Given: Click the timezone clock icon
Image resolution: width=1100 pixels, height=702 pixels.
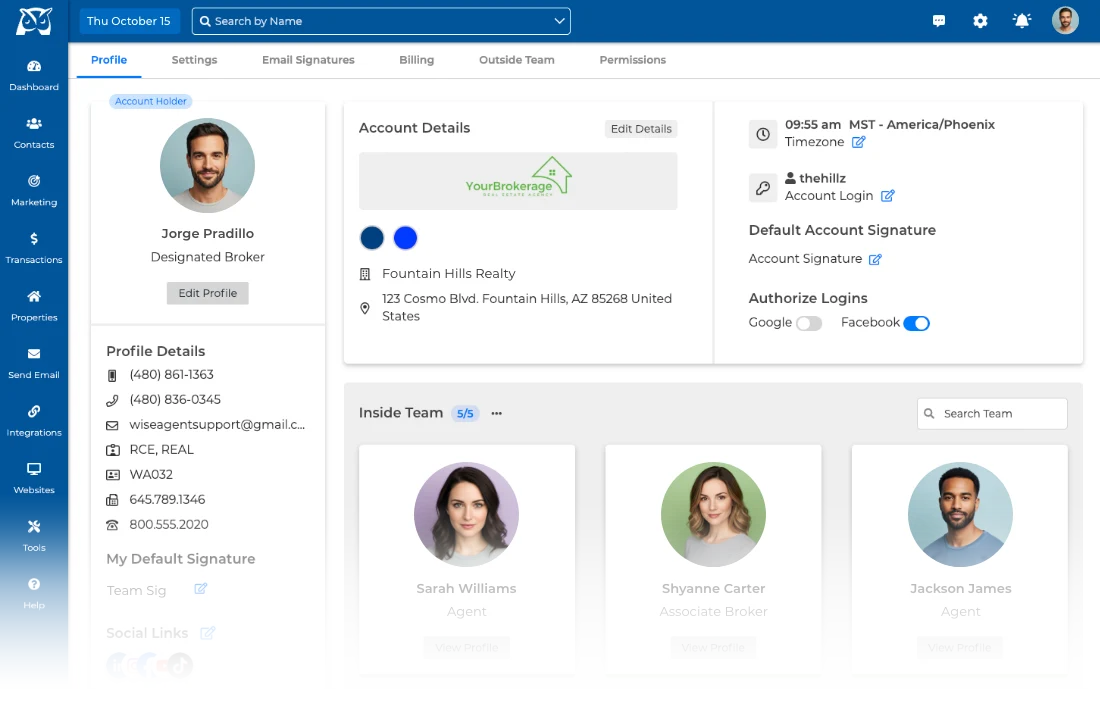Looking at the screenshot, I should (x=763, y=134).
